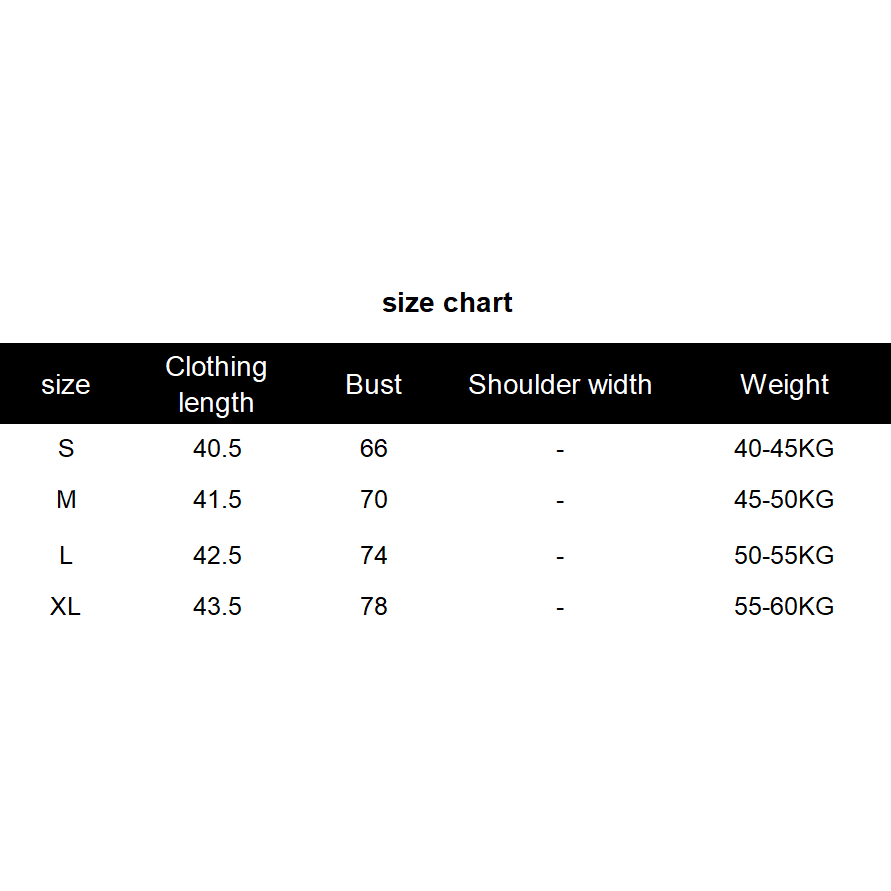Select the 45-50KG weight cell
The image size is (891, 891).
(784, 500)
